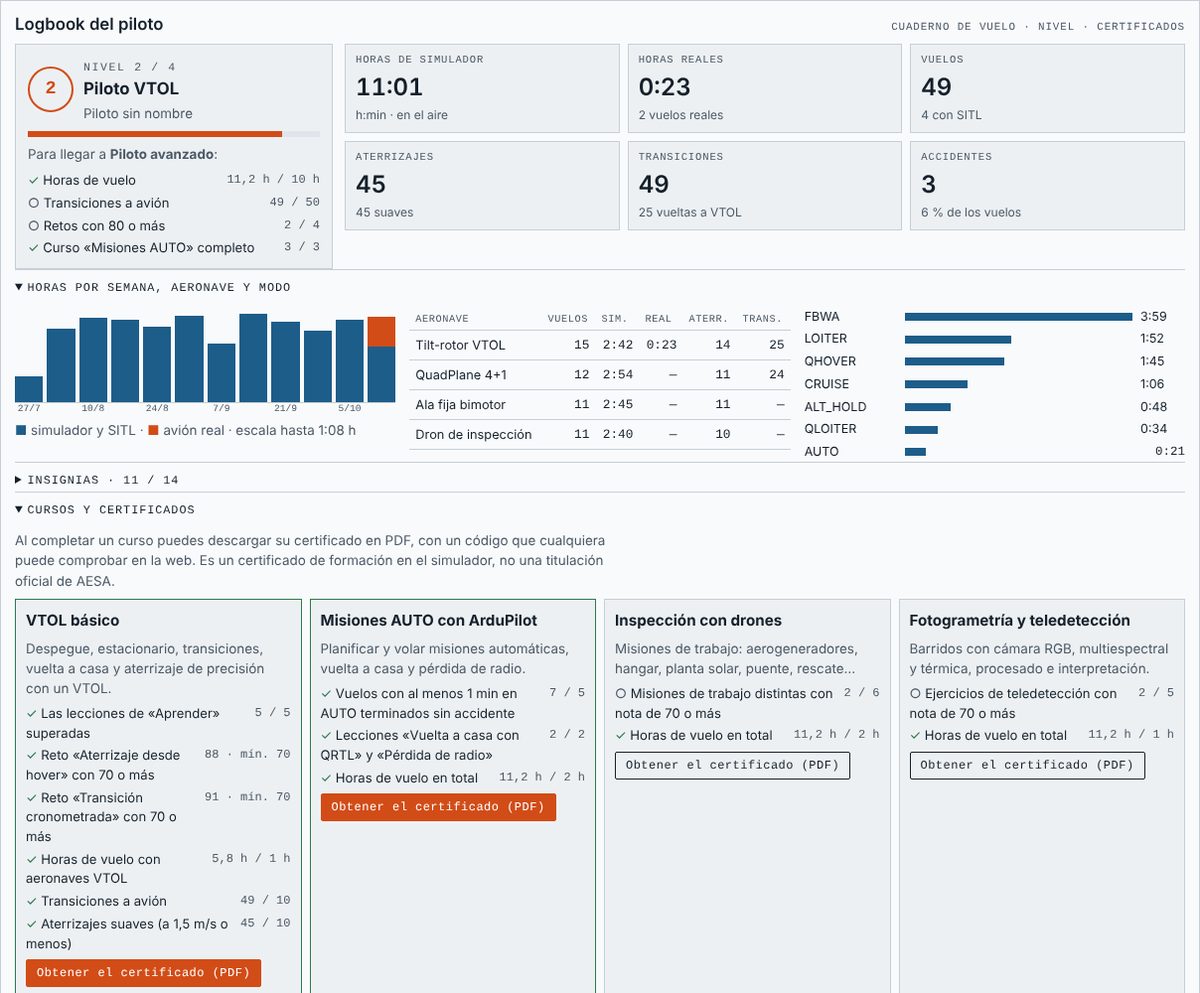1200x993 pixels.
Task: Go to the Certificados navigation link
Action: coord(1140,27)
